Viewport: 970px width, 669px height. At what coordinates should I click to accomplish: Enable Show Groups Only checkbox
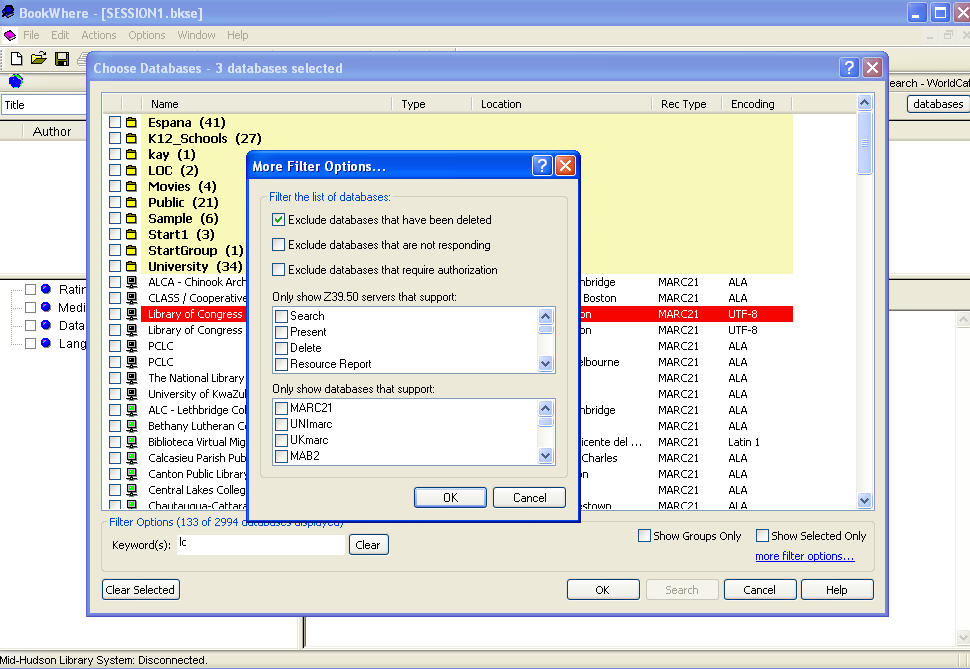644,535
